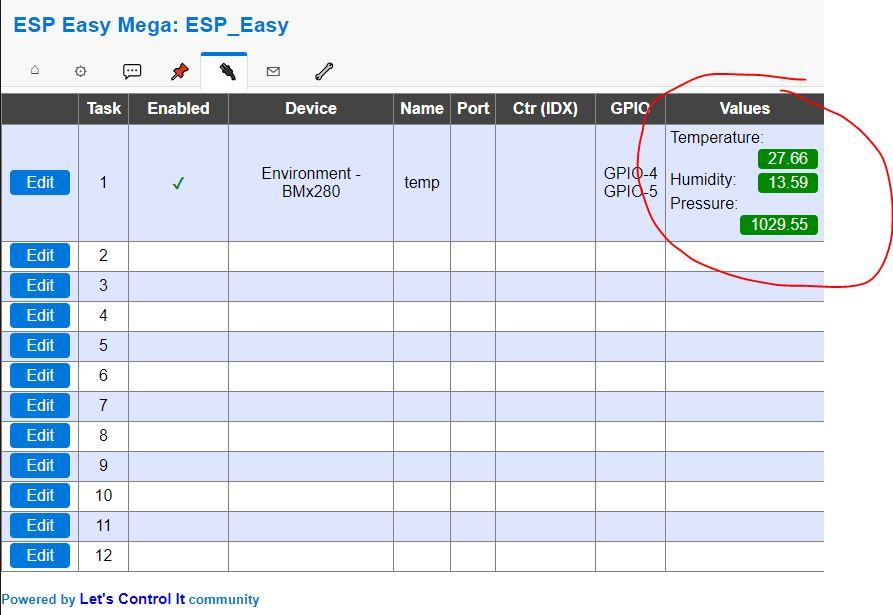Open the Config gear tab icon

[x=81, y=71]
